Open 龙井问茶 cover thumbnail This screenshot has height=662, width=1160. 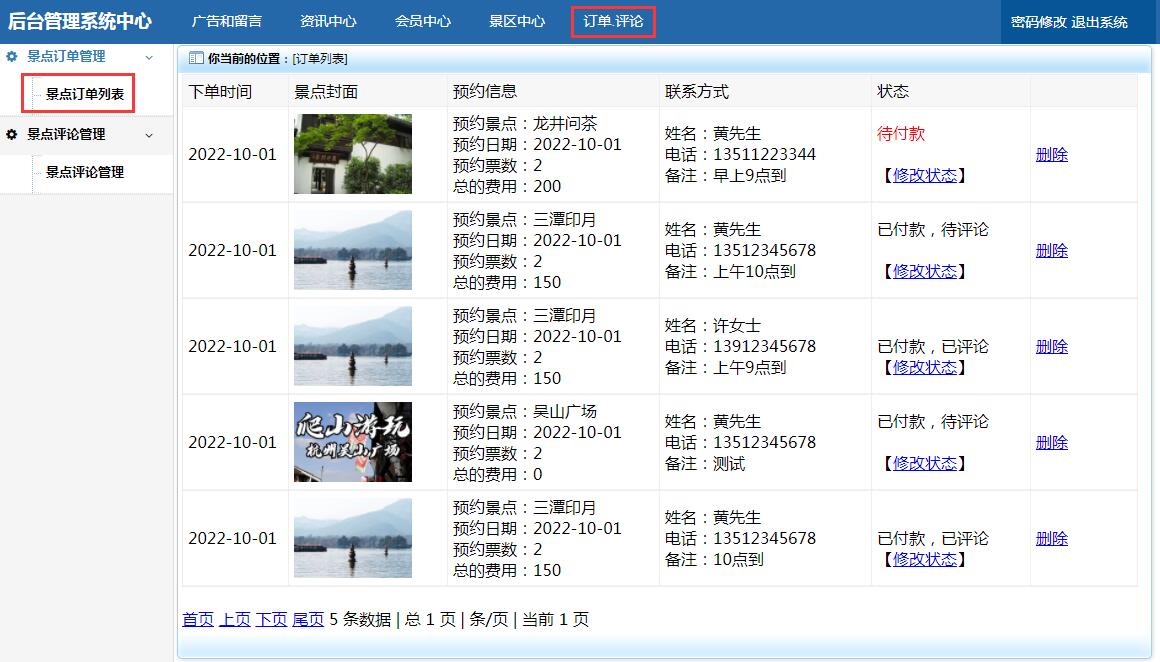(353, 154)
